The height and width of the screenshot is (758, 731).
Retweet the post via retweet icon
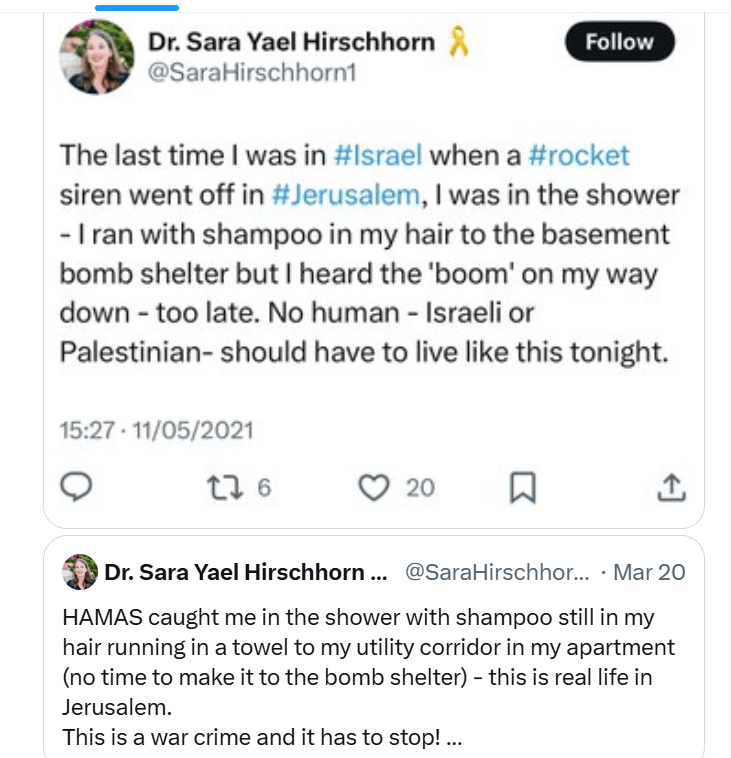pyautogui.click(x=225, y=487)
